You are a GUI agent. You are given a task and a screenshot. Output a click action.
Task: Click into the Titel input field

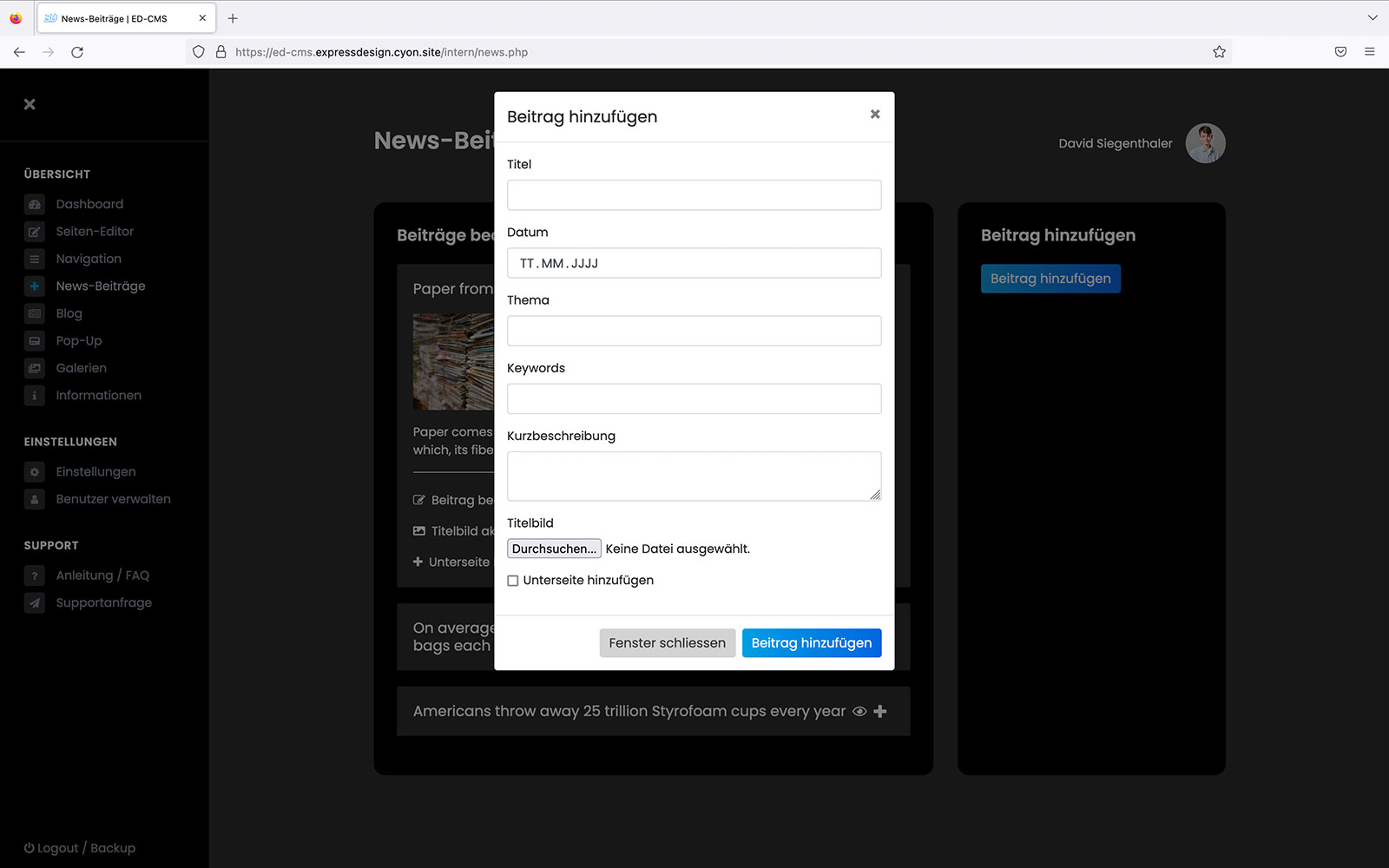click(x=694, y=195)
